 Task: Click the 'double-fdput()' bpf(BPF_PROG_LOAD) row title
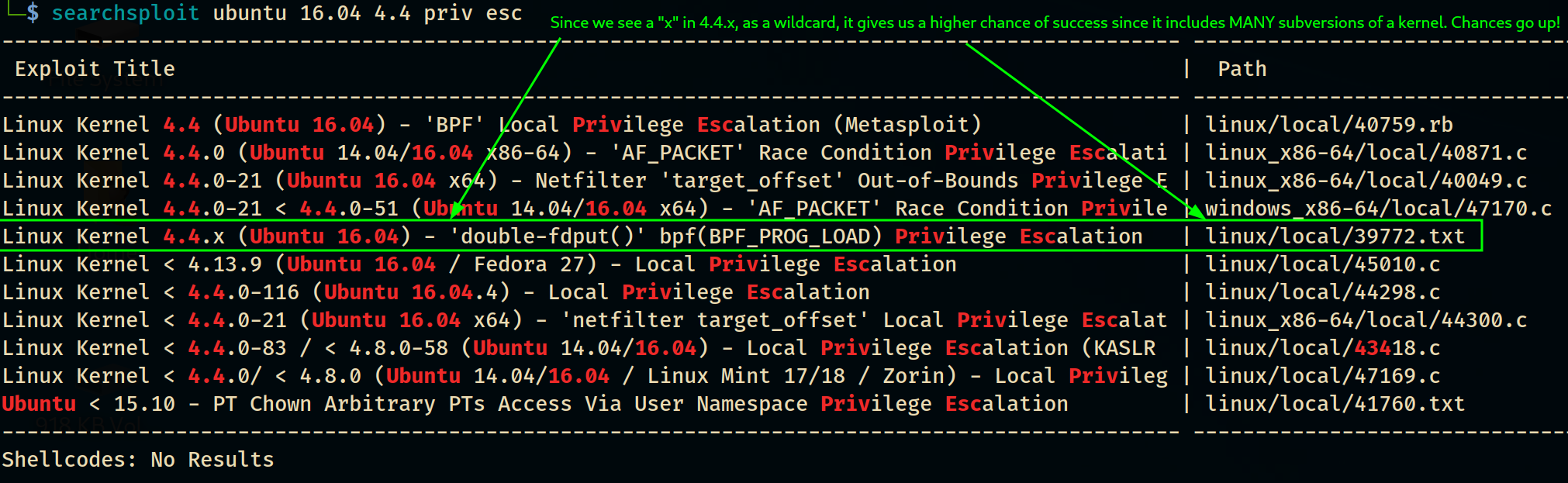(572, 236)
